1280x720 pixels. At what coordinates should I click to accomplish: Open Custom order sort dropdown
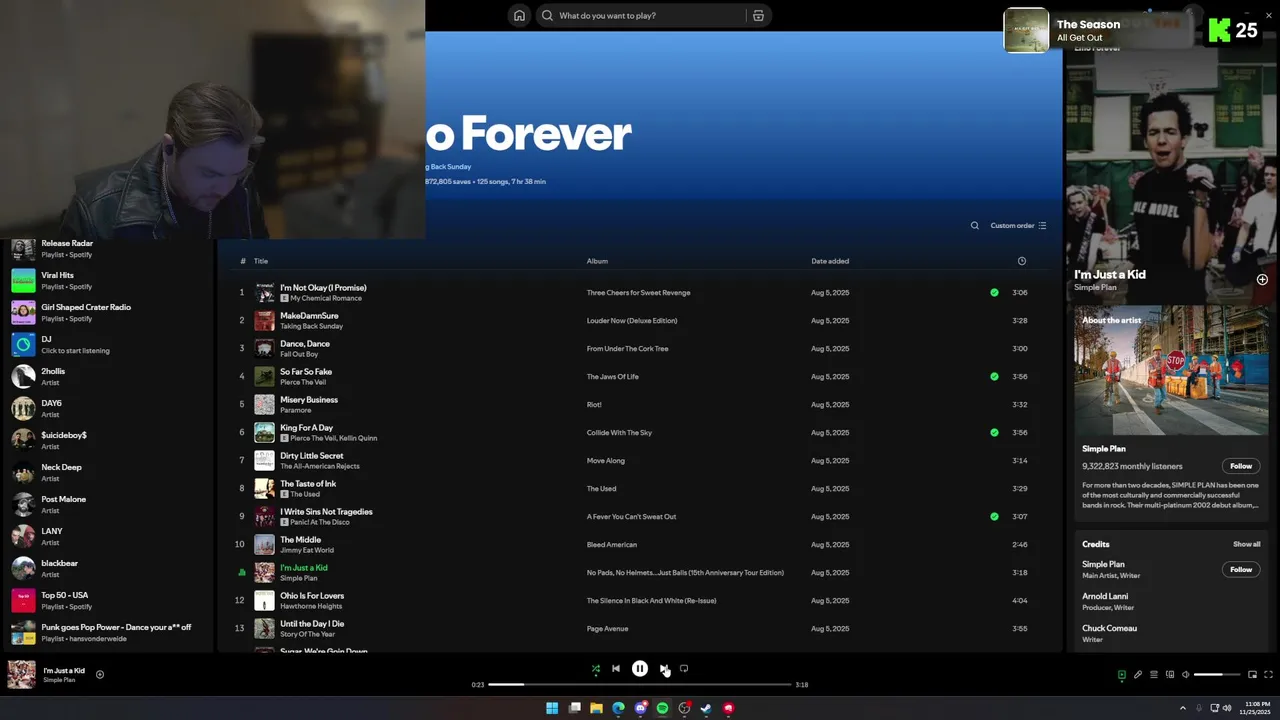click(1018, 226)
